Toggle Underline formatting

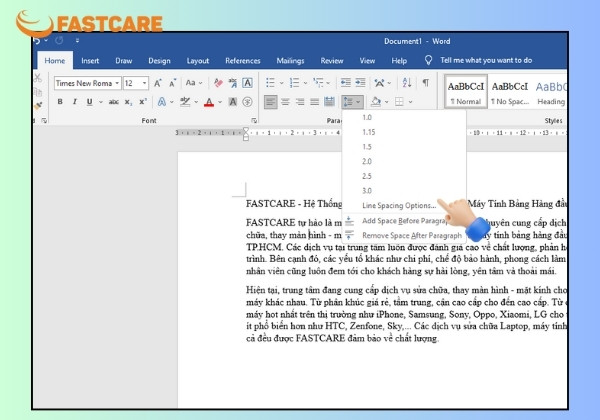[x=90, y=102]
